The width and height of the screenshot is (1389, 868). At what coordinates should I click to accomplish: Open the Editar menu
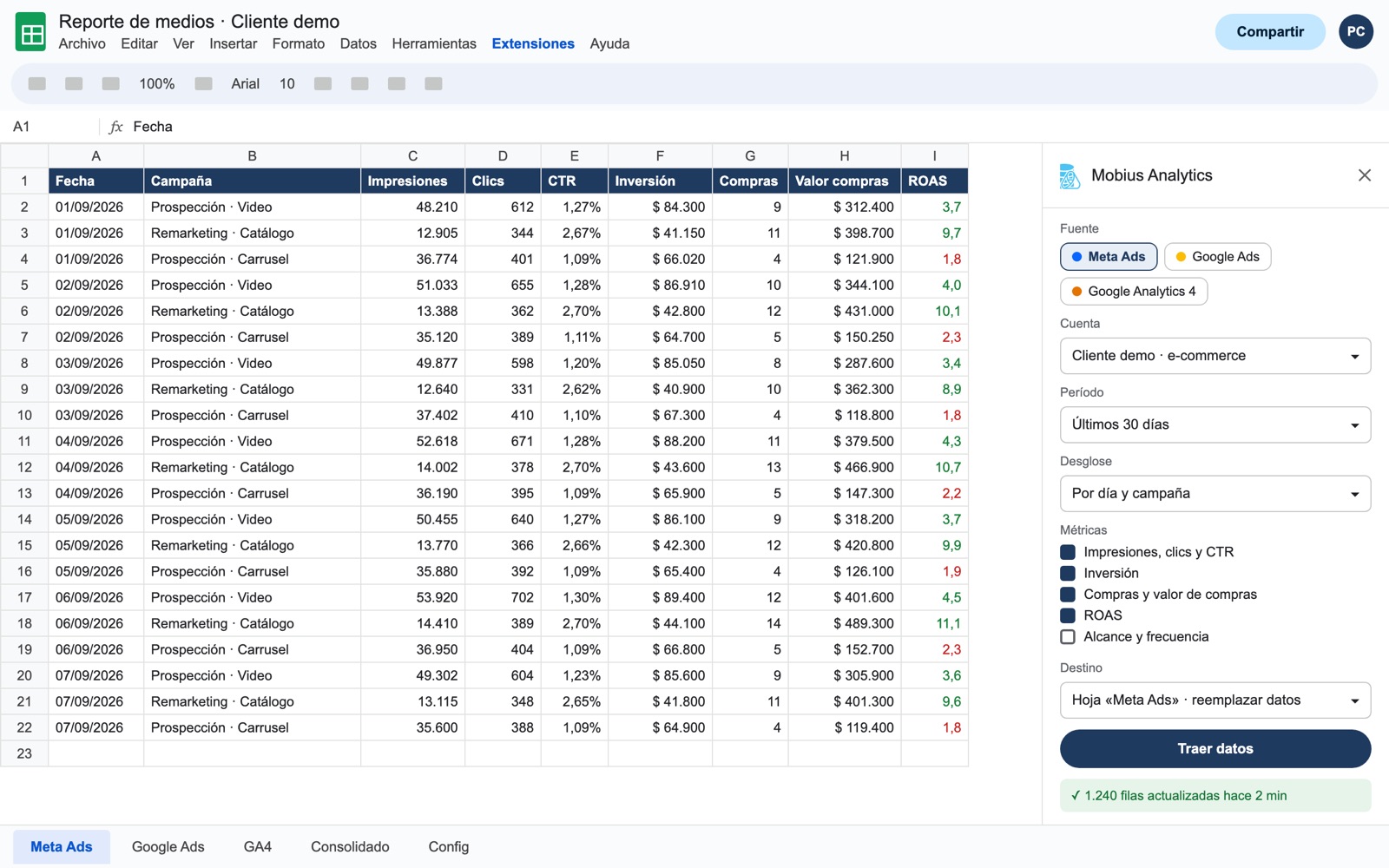tap(139, 43)
